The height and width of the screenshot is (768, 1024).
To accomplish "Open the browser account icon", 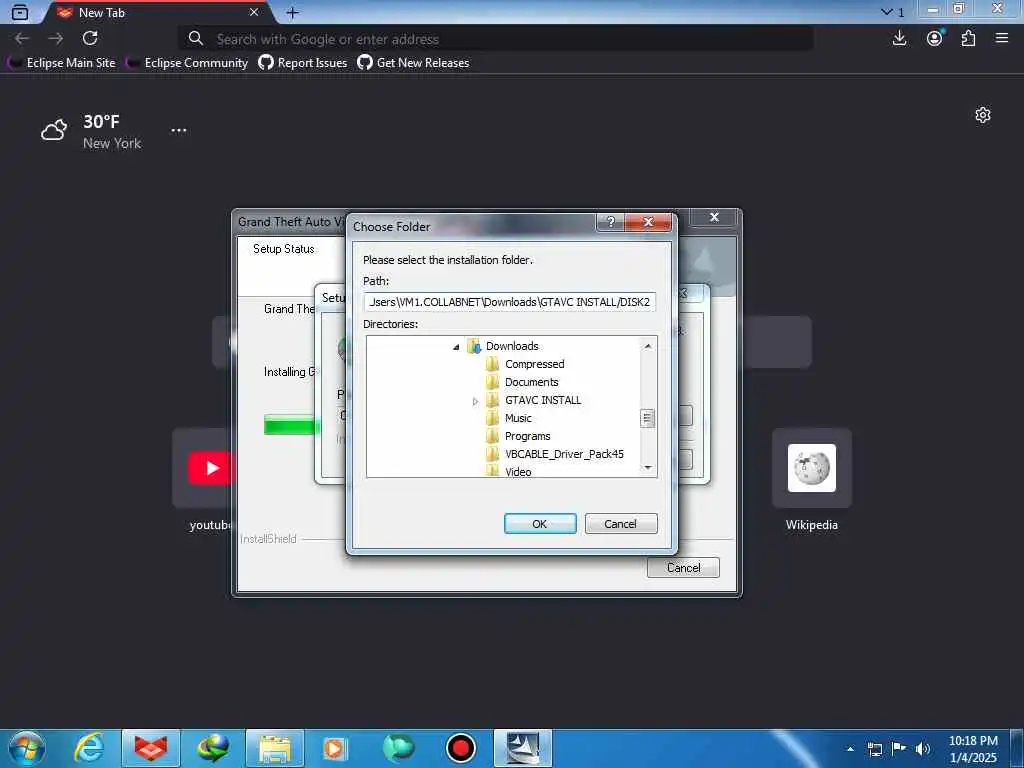I will [935, 39].
